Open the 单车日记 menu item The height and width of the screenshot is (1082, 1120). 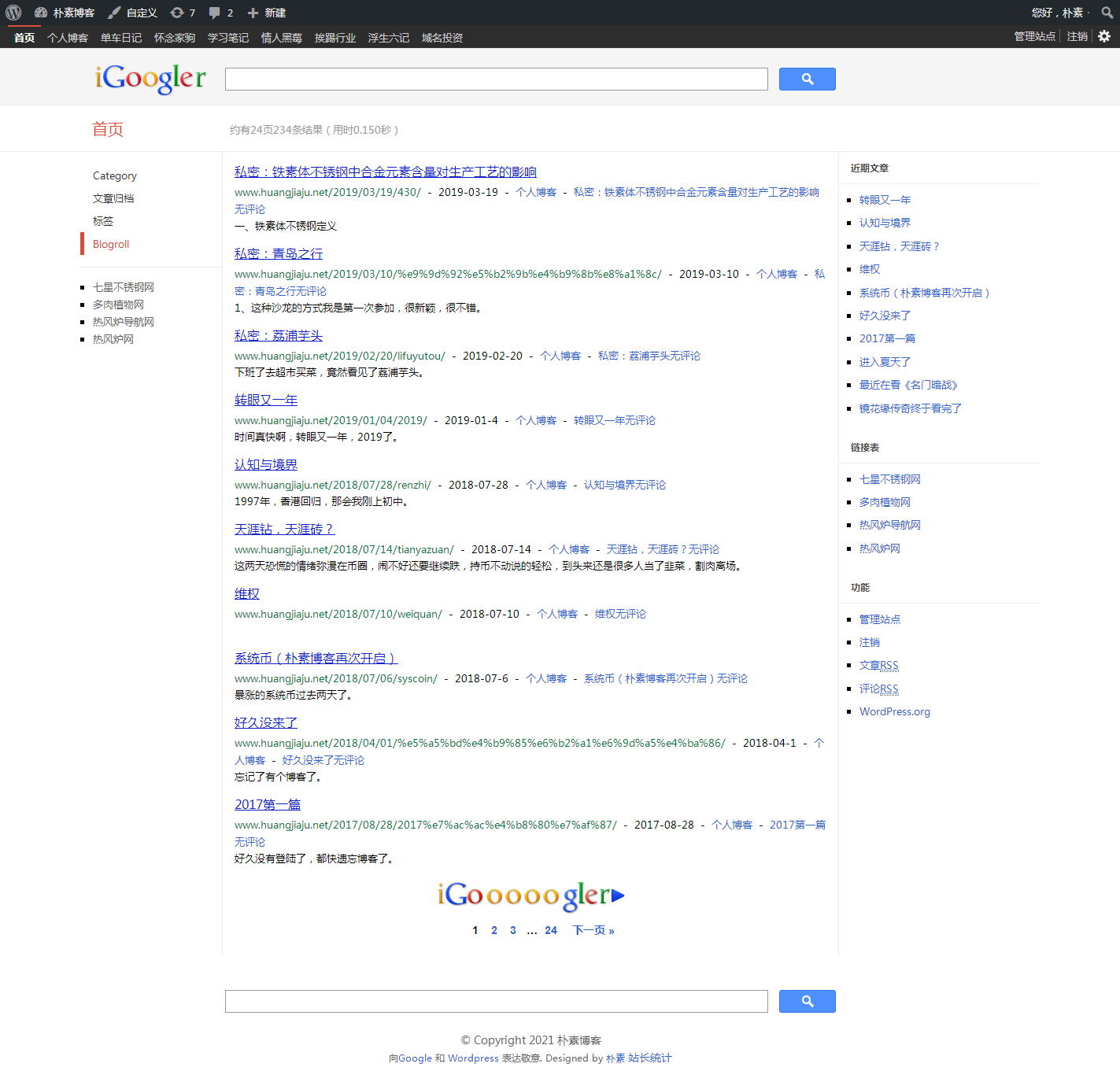coord(121,38)
